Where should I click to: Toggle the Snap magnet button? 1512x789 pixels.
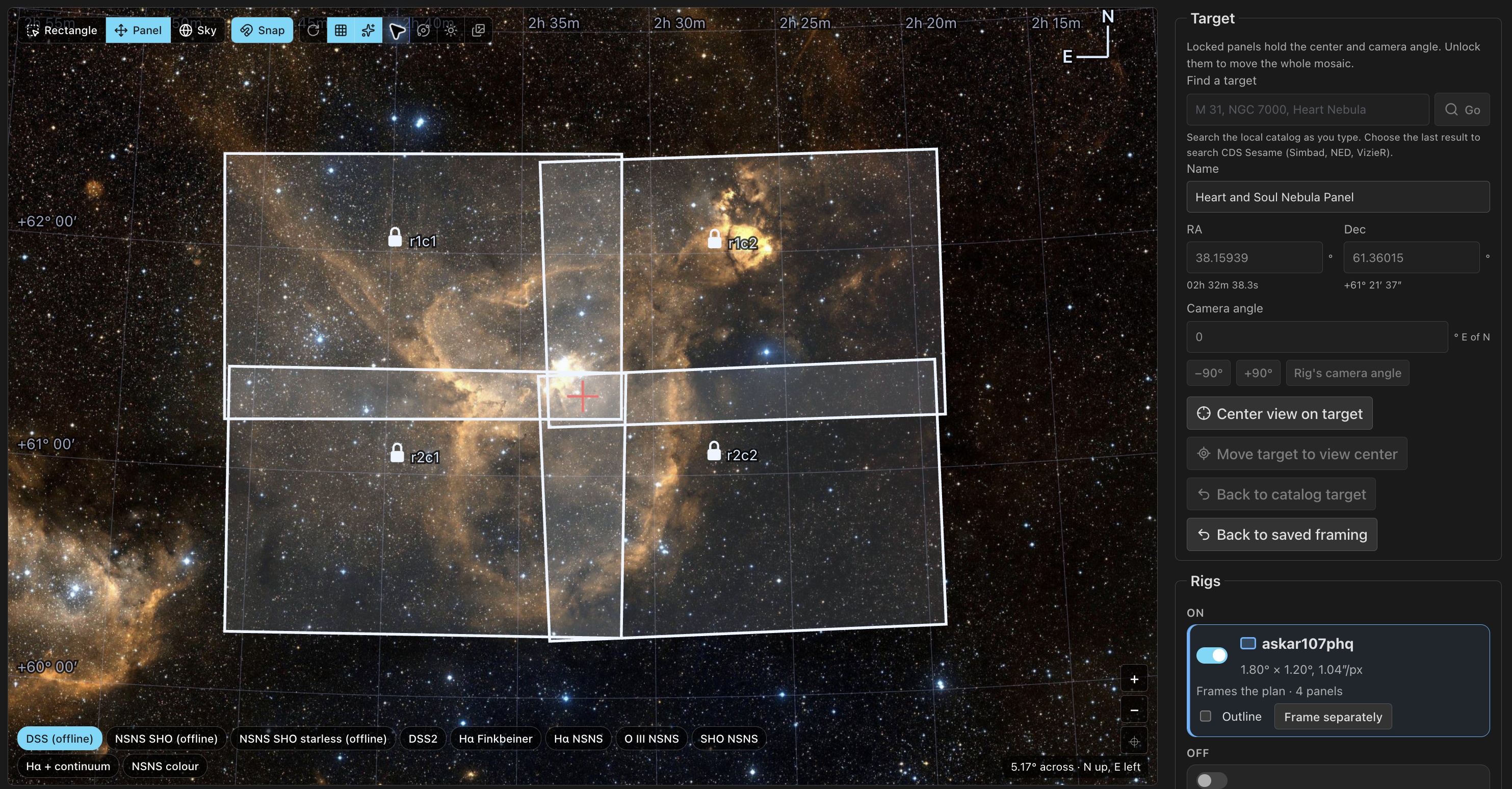[262, 30]
